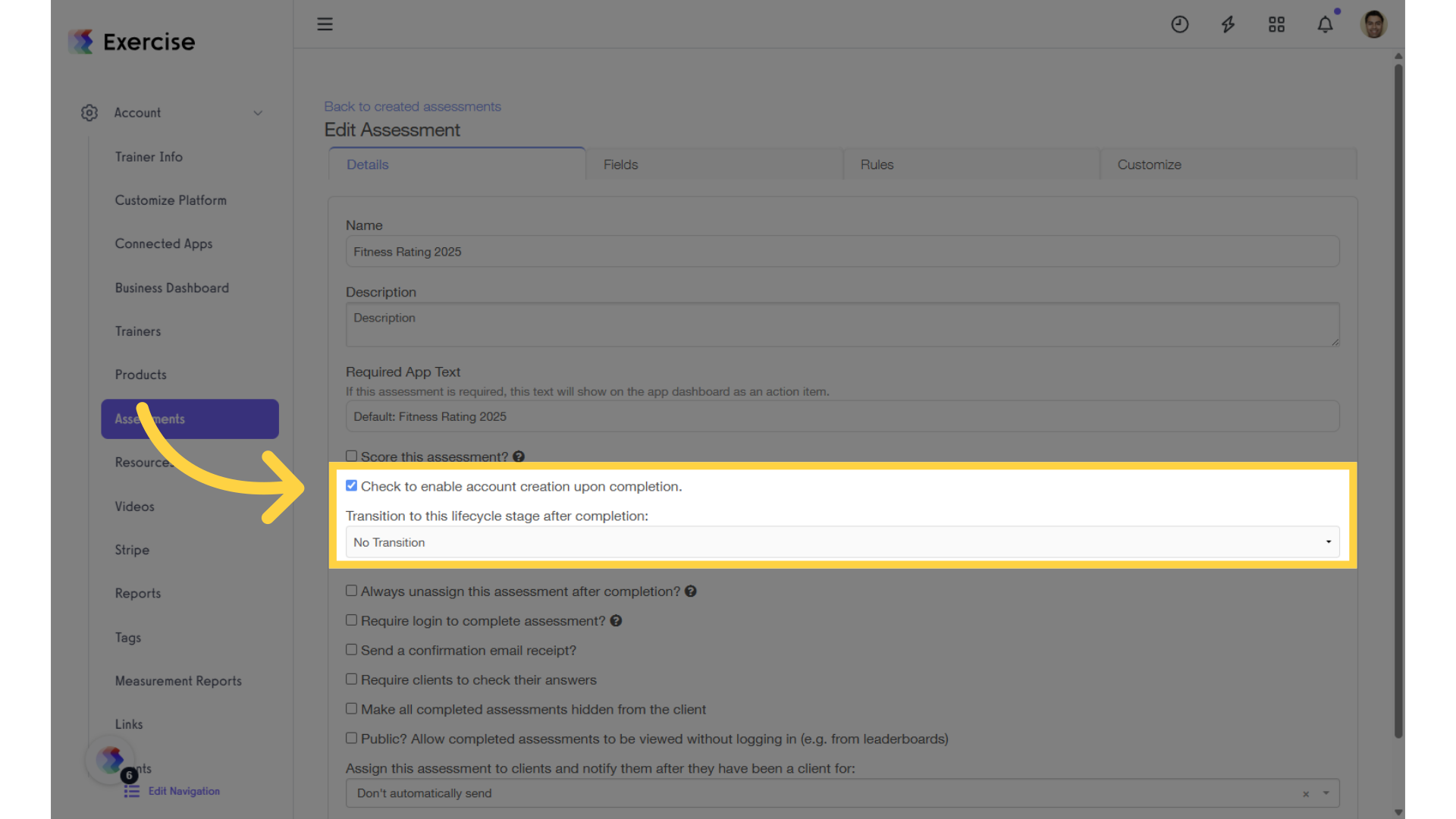Image resolution: width=1456 pixels, height=819 pixels.
Task: Toggle Score this assessment checkbox
Action: (351, 456)
